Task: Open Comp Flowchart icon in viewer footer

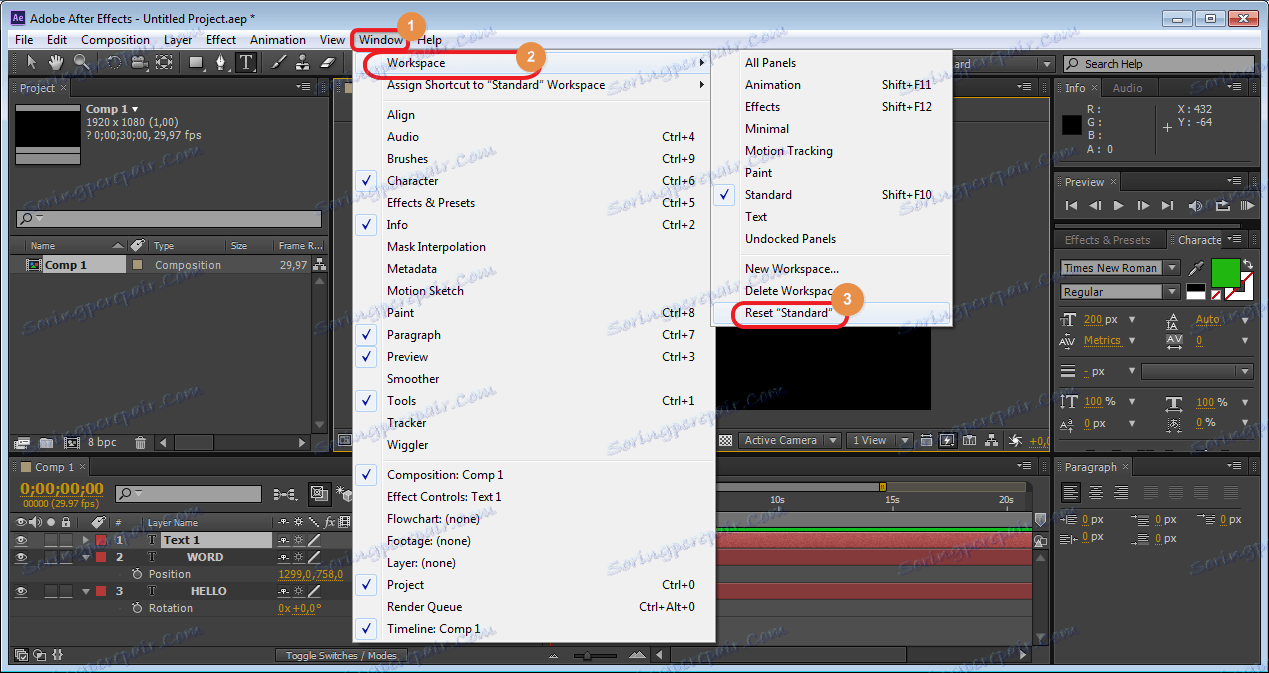Action: tap(991, 440)
